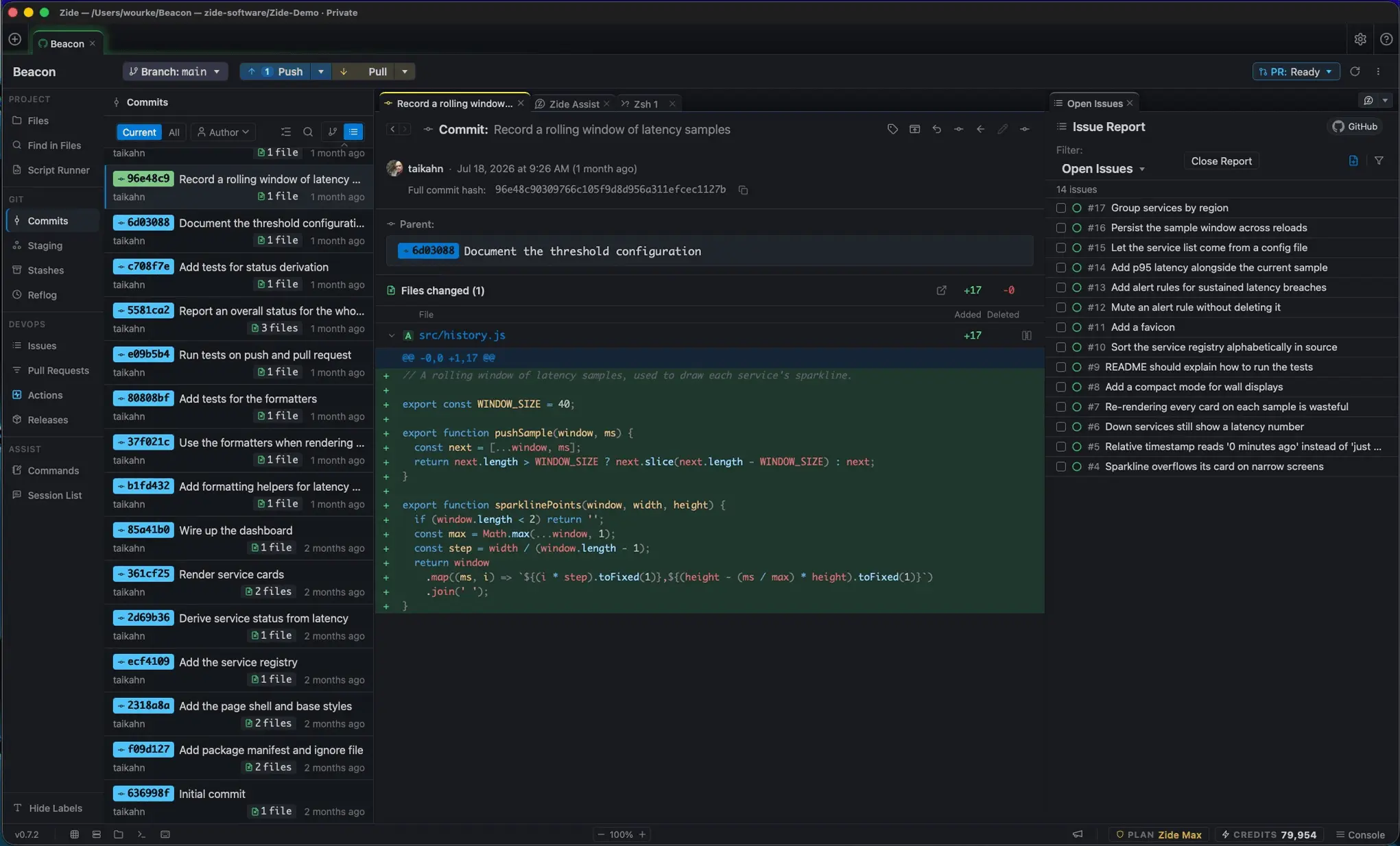Switch commits to branch graph view
The width and height of the screenshot is (1400, 846).
(332, 132)
